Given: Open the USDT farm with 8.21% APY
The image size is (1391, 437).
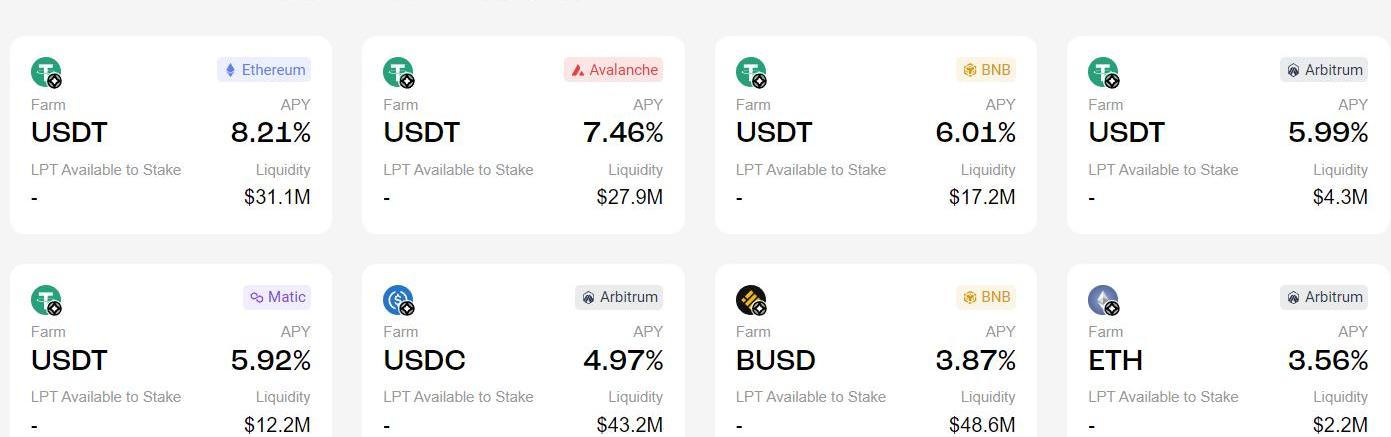Looking at the screenshot, I should (x=170, y=134).
